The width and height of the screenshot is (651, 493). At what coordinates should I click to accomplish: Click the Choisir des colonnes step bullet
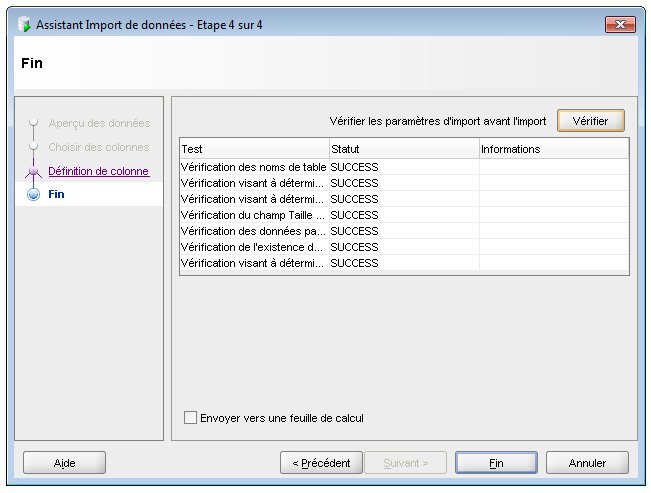(x=33, y=147)
